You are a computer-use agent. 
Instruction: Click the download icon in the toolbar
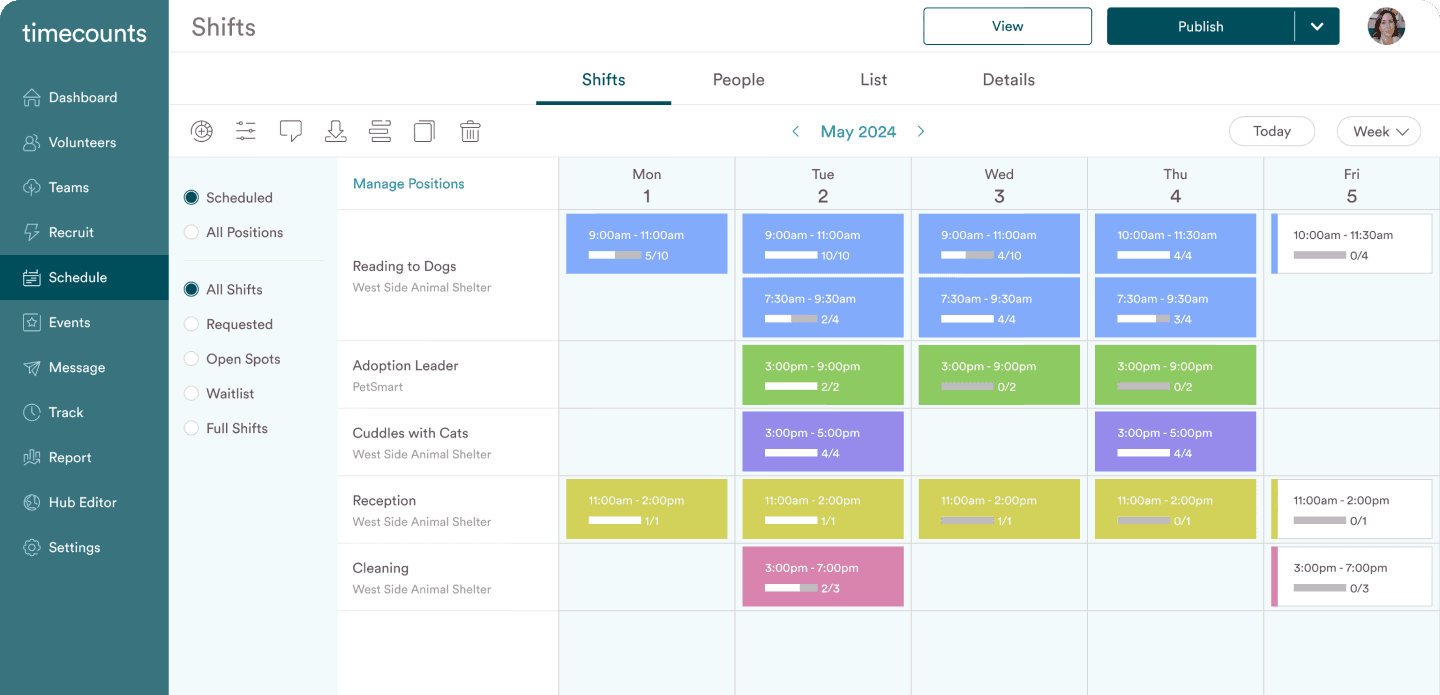(336, 131)
